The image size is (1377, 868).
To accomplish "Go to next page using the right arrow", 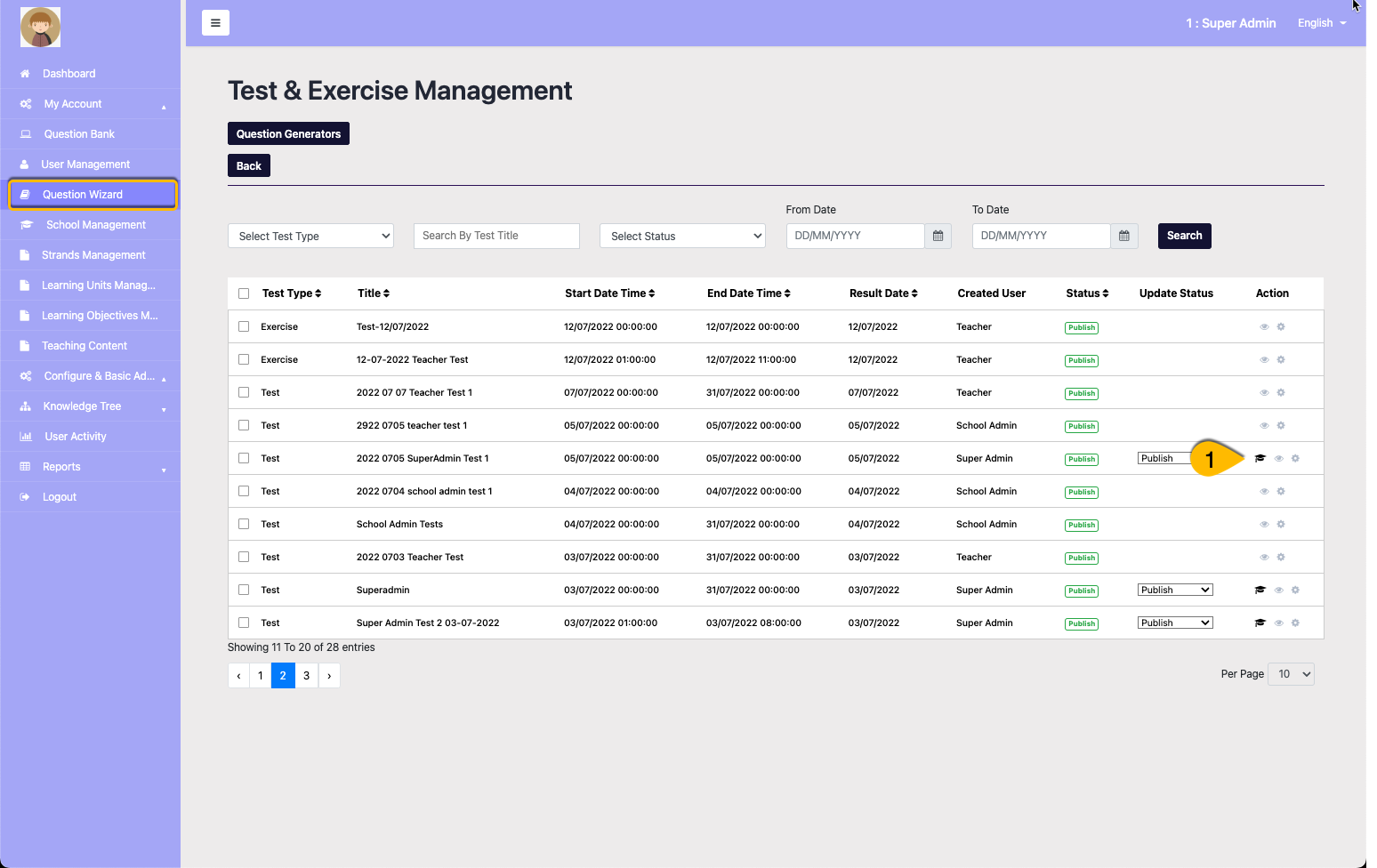I will point(329,676).
